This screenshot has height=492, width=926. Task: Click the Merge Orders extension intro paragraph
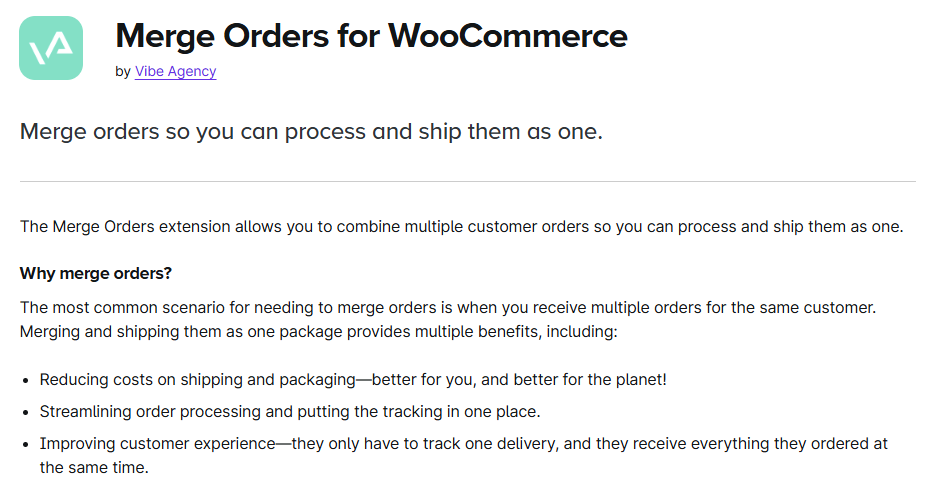[461, 227]
